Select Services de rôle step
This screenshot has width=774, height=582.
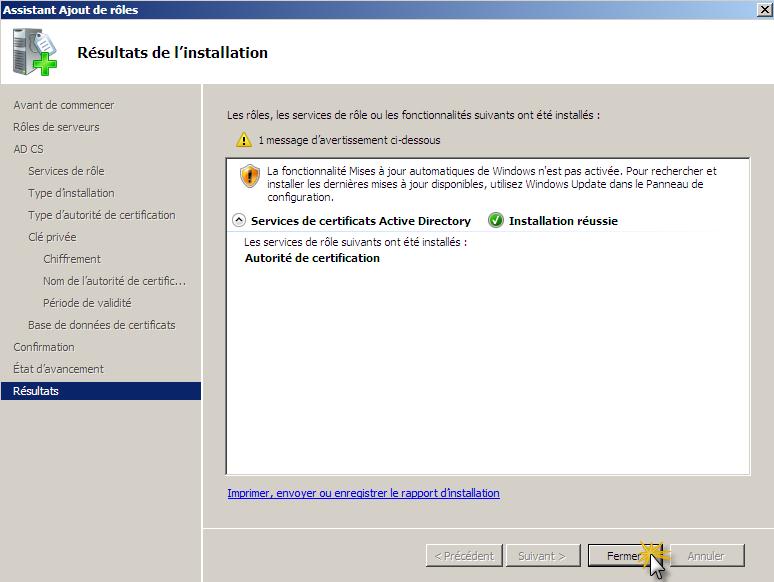coord(66,171)
